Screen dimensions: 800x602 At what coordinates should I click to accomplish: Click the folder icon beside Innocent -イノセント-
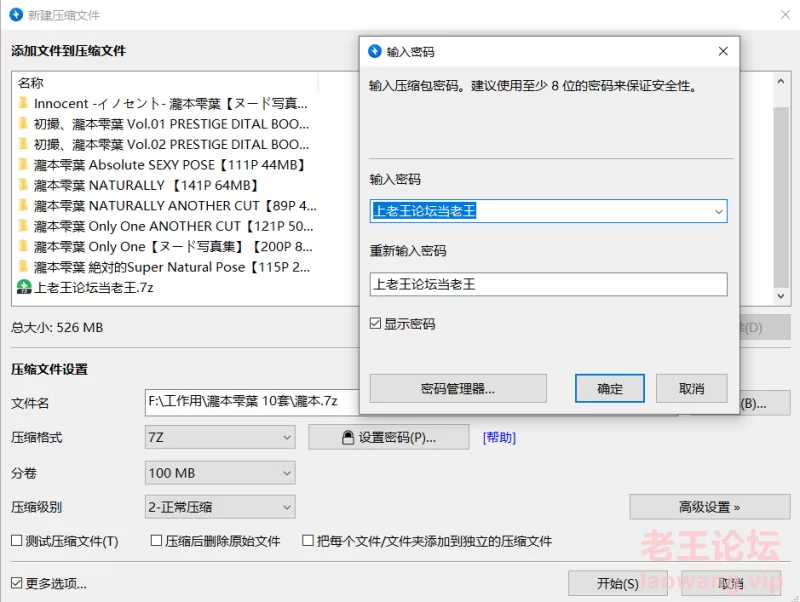(x=23, y=103)
